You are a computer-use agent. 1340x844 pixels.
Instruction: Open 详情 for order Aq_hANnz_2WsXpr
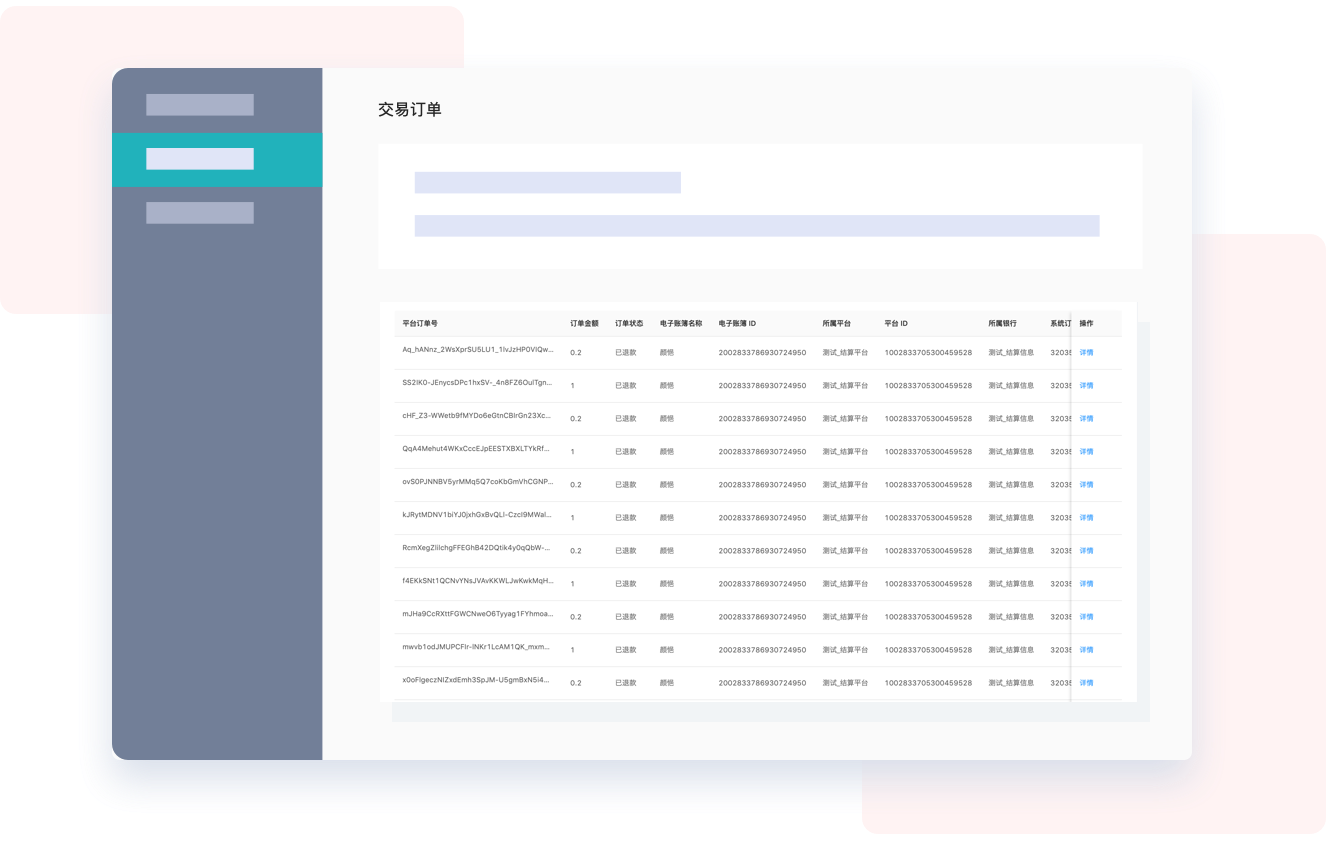1086,352
